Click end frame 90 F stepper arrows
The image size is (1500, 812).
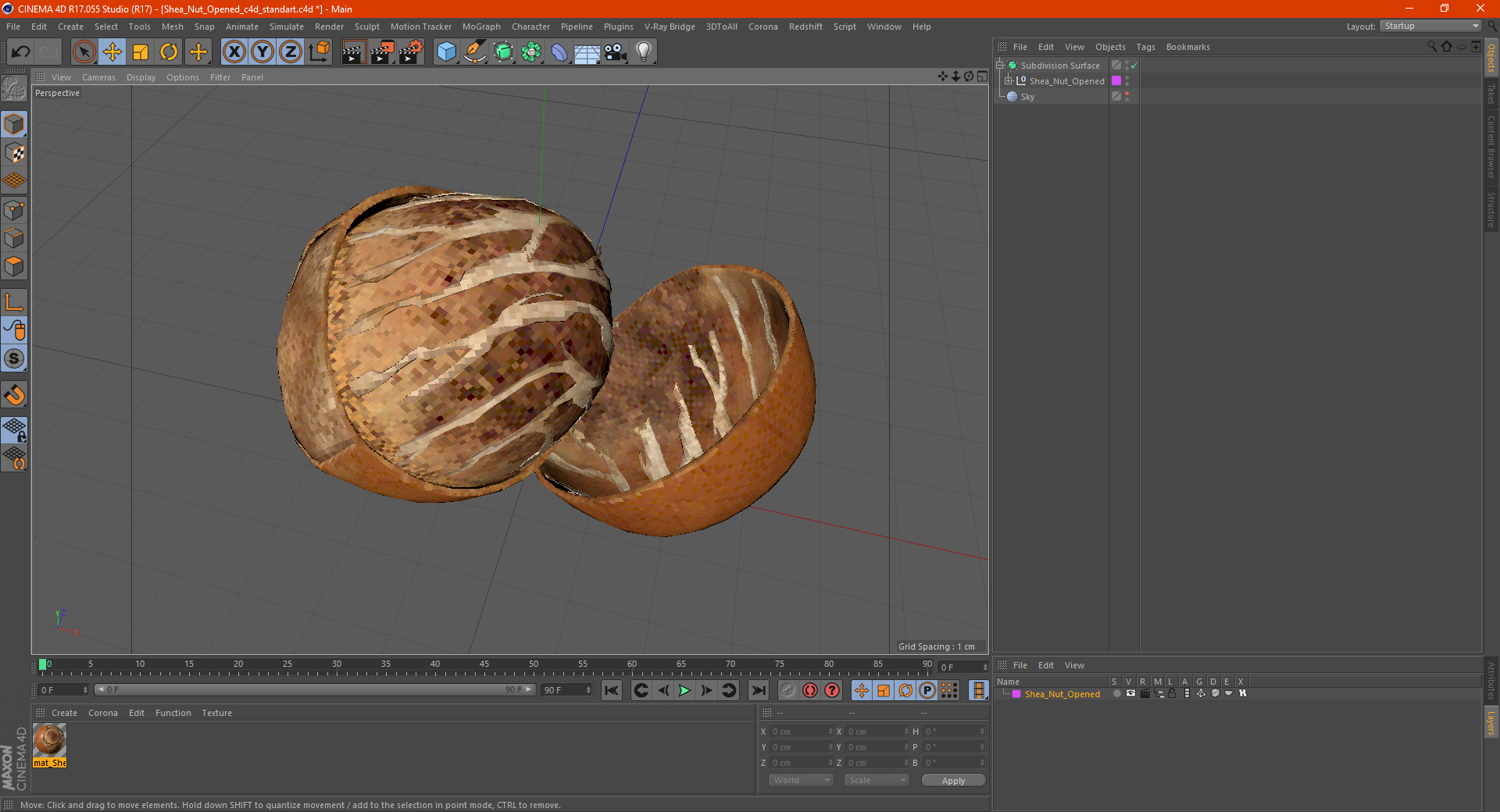point(588,690)
